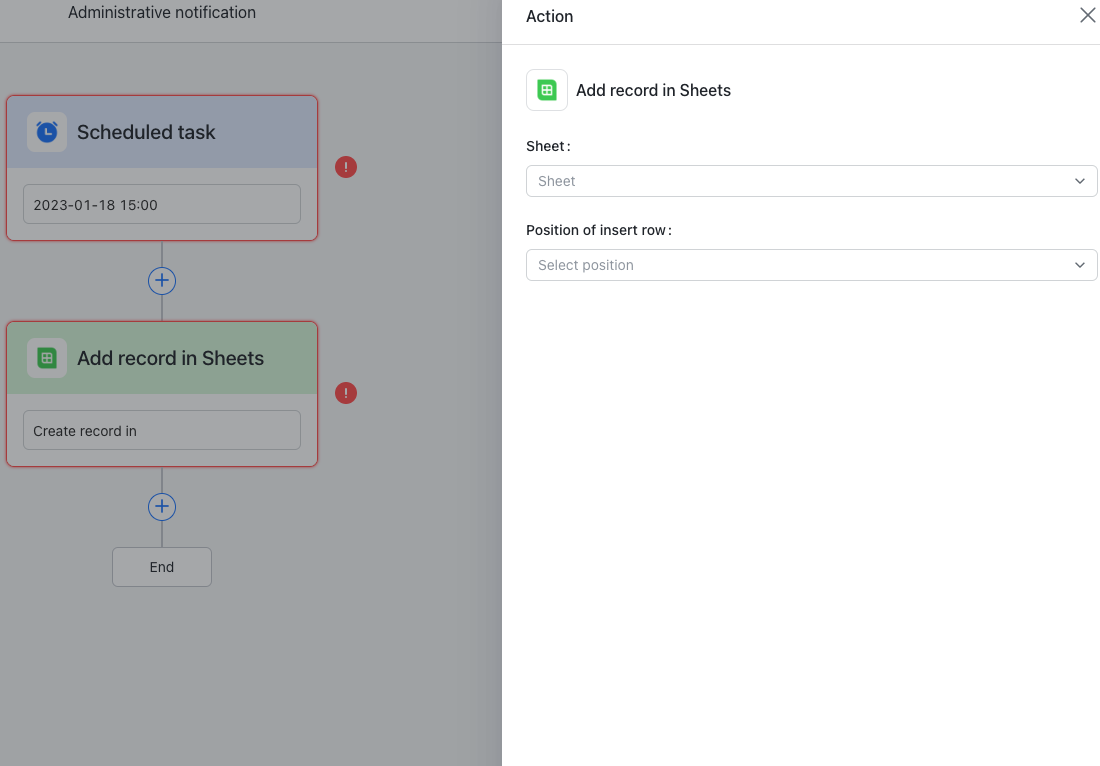Click the chevron on the Sheet dropdown
This screenshot has width=1100, height=766.
(x=1079, y=181)
